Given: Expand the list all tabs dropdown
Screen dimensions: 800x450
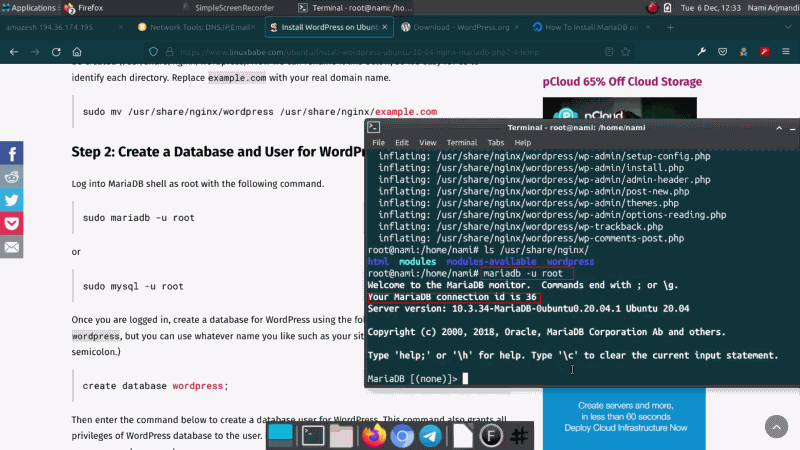Looking at the screenshot, I should [x=788, y=28].
